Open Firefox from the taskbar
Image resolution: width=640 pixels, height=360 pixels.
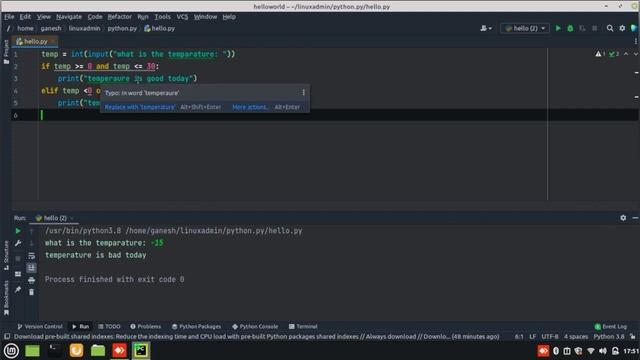[x=76, y=351]
